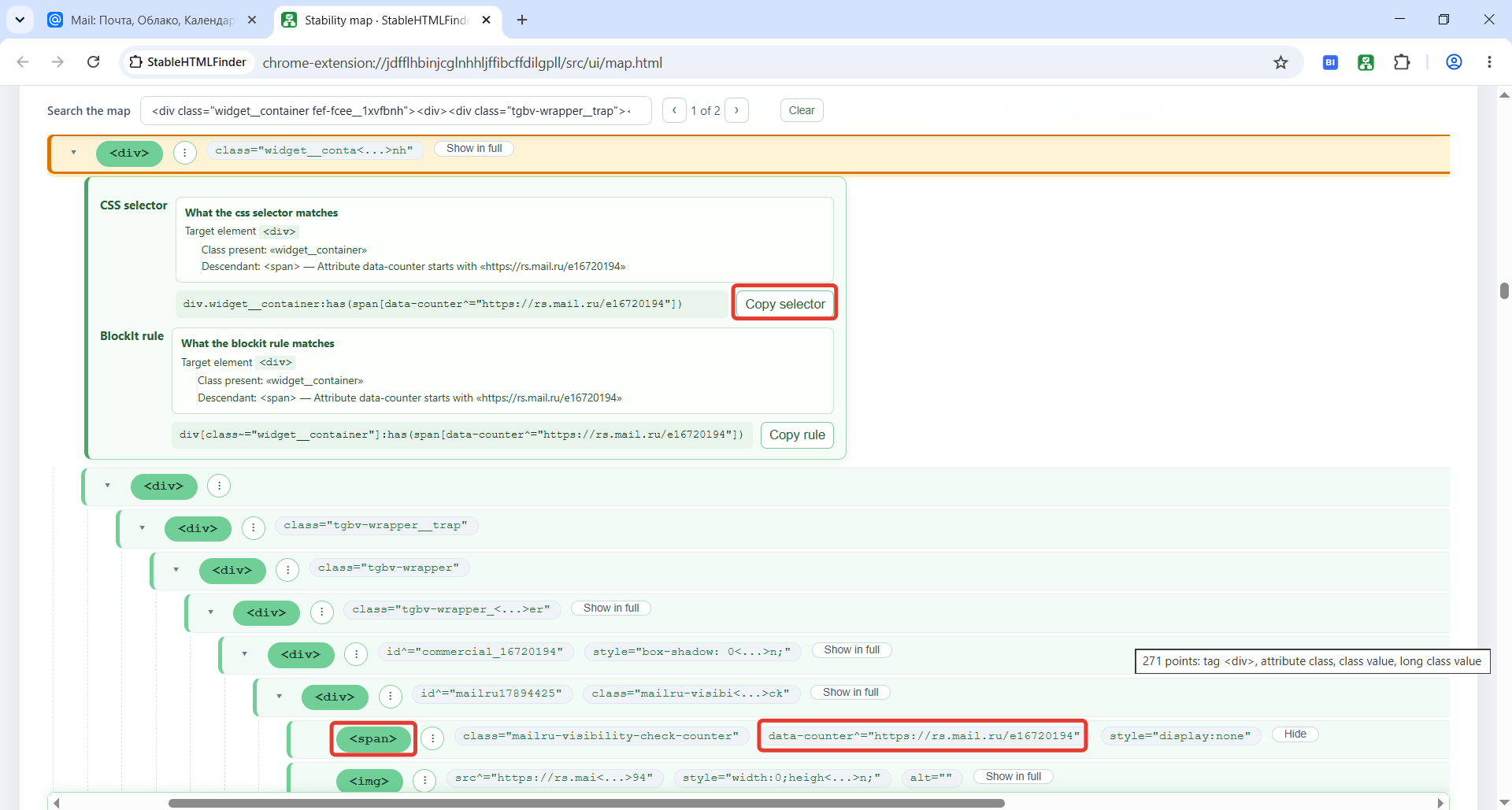Open a new browser tab
Image resolution: width=1512 pixels, height=810 pixels.
click(522, 20)
